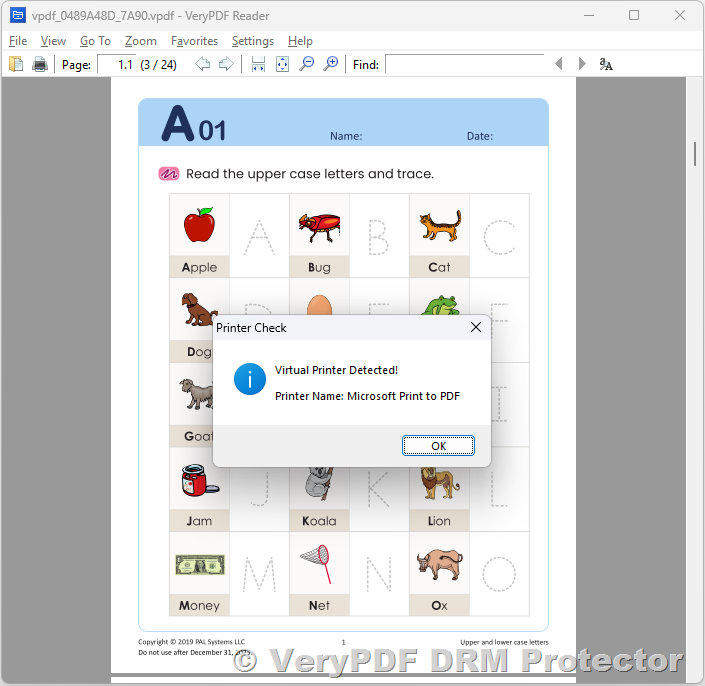
Task: Open the Zoom menu
Action: tap(141, 41)
